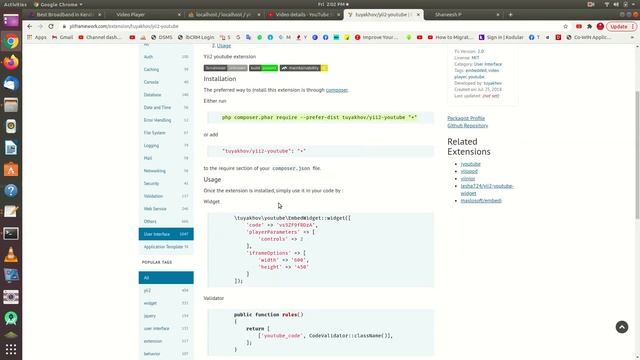The height and width of the screenshot is (360, 640).
Task: Click the page vertical scrollbar
Action: tap(637, 155)
